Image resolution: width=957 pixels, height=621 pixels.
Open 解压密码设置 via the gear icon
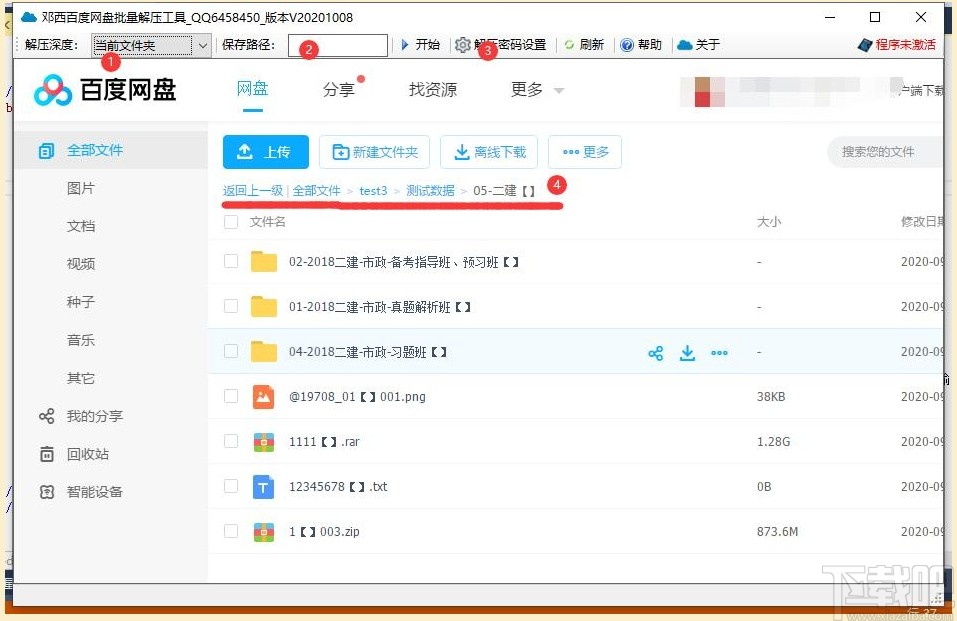pos(462,44)
